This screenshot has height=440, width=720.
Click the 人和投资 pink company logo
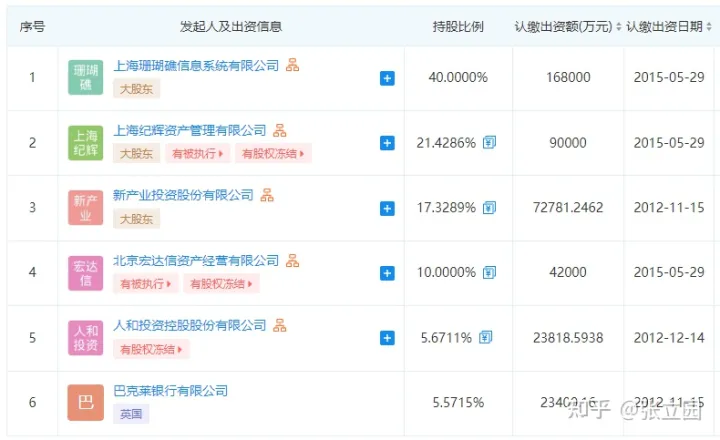86,338
